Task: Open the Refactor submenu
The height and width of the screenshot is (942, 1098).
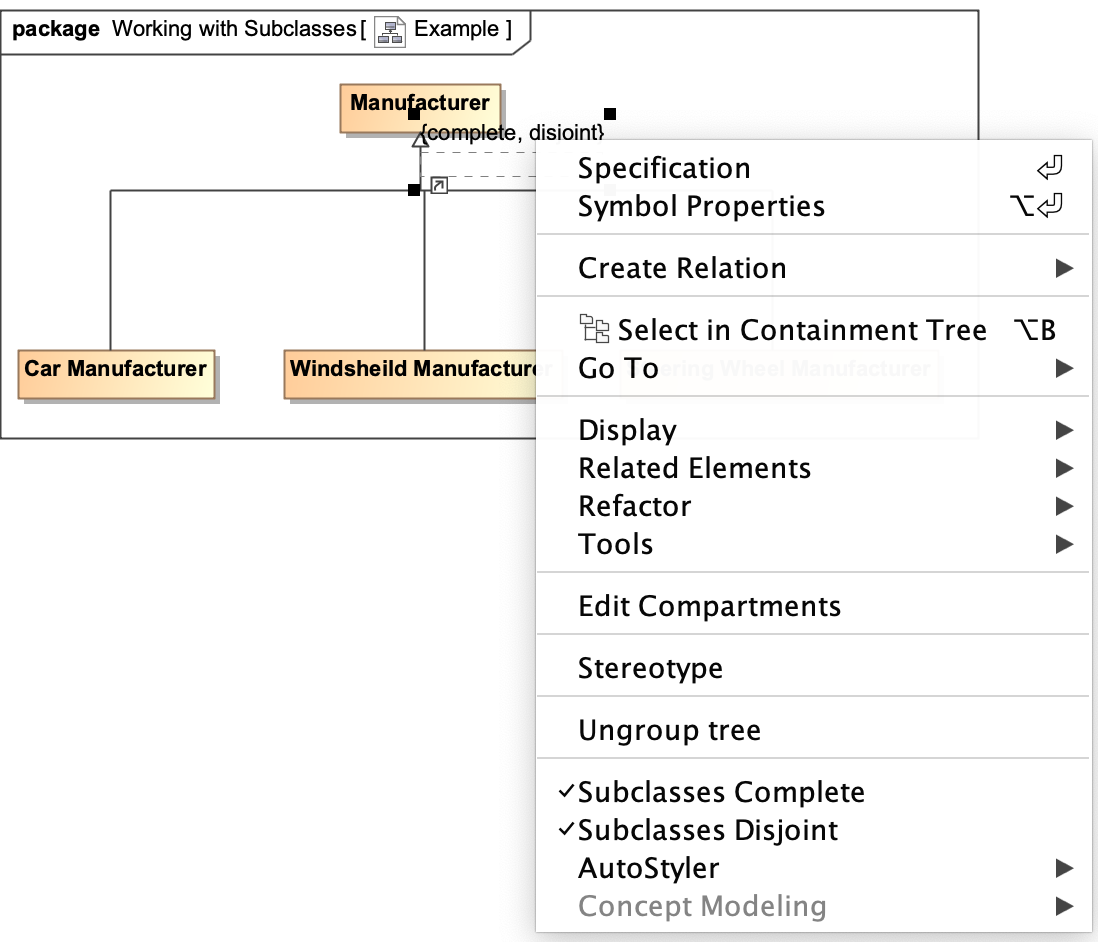Action: click(x=634, y=506)
